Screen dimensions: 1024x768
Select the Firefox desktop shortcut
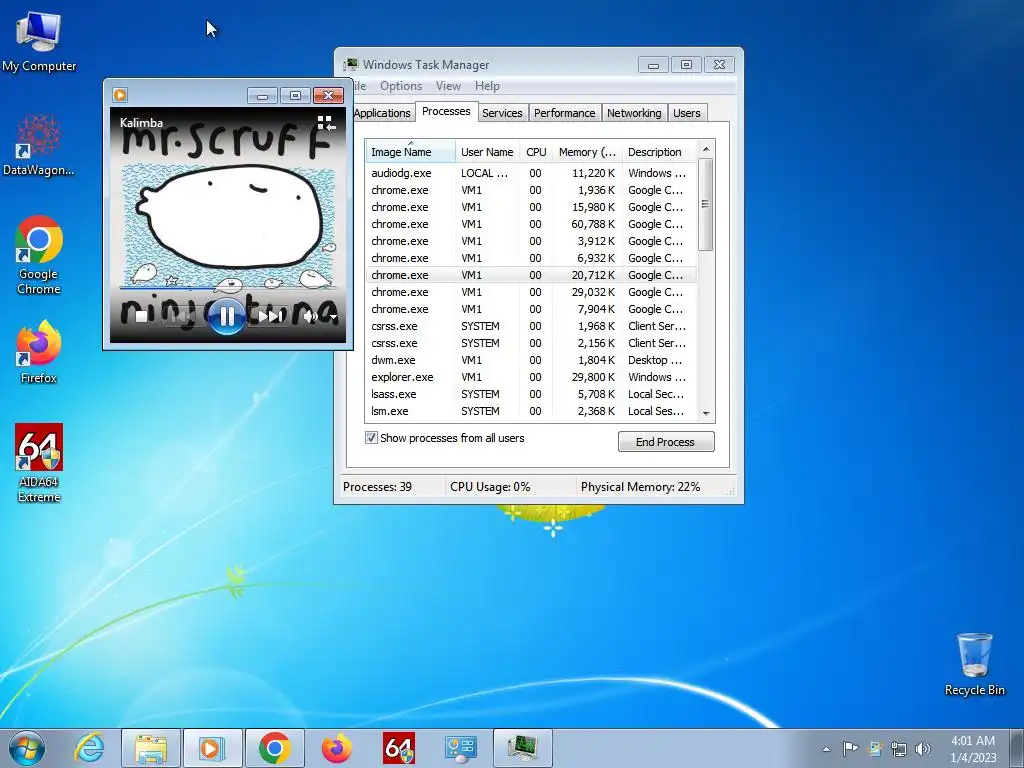[x=39, y=353]
